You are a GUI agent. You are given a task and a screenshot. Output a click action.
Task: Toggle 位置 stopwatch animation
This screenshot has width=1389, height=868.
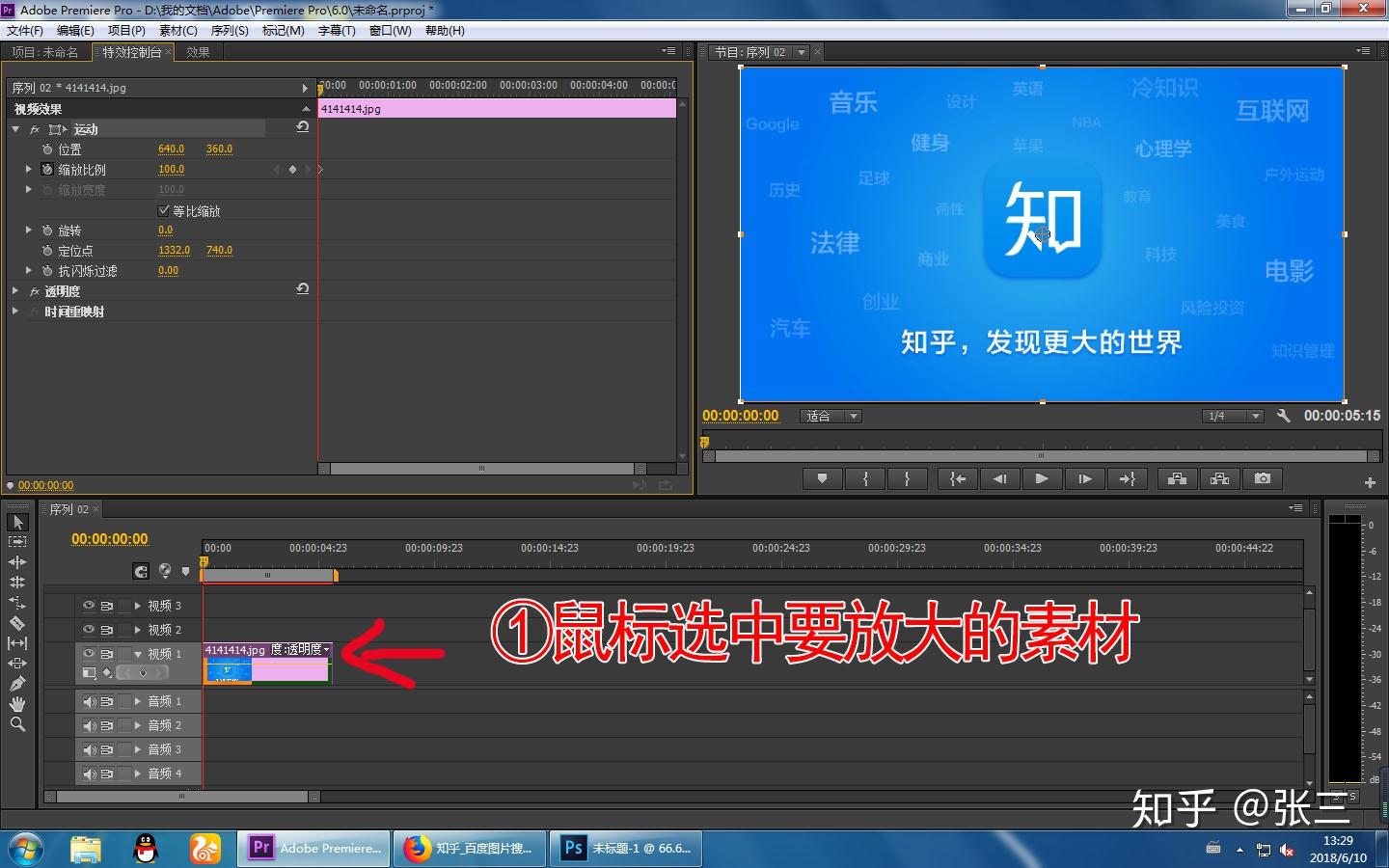[x=47, y=149]
